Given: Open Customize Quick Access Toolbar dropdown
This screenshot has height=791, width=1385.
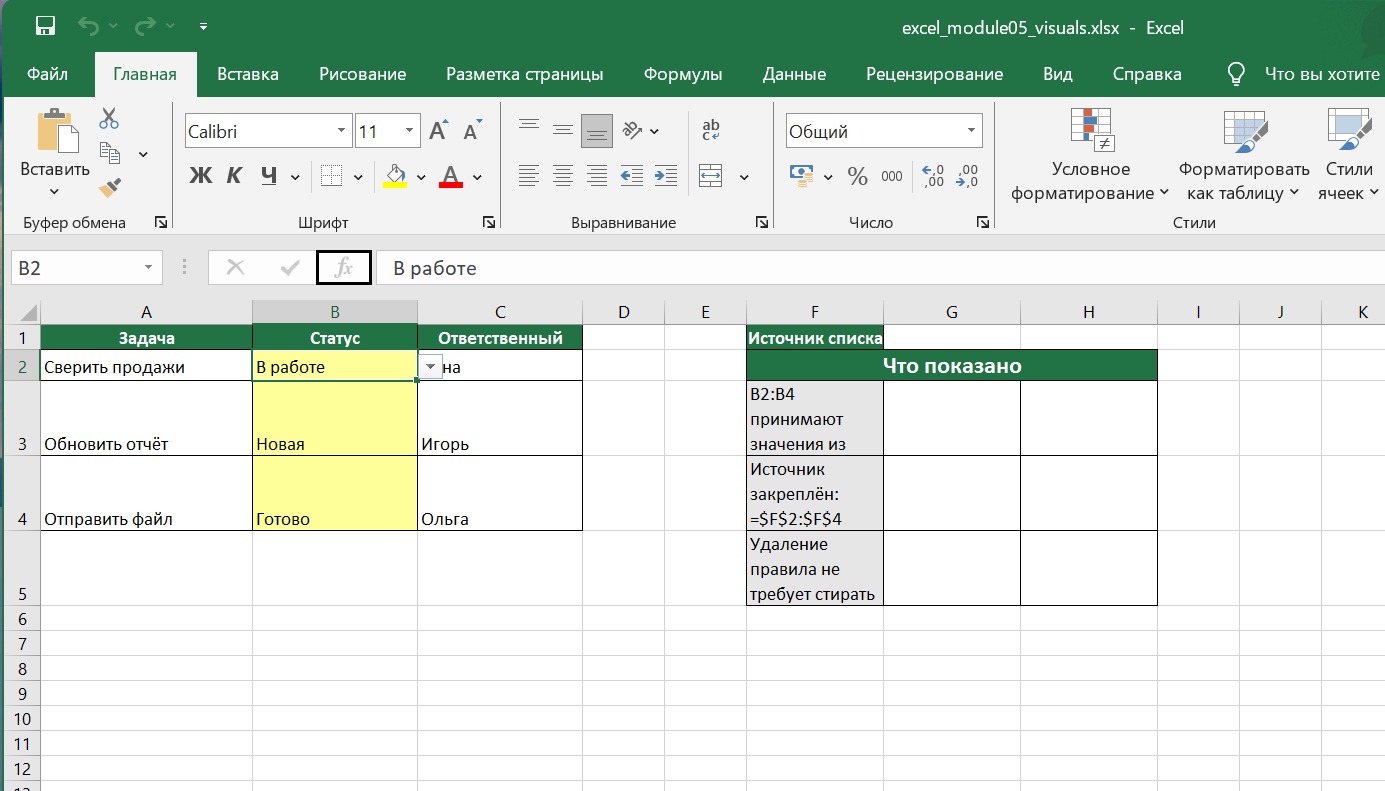Looking at the screenshot, I should 204,27.
